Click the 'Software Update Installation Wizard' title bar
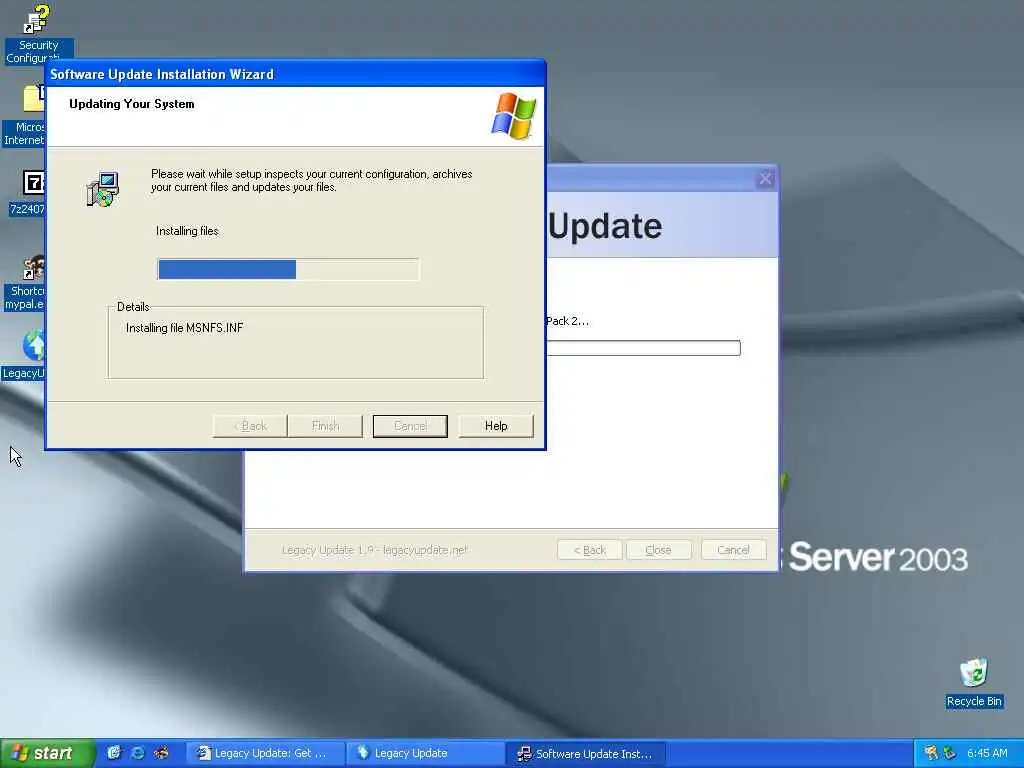This screenshot has height=768, width=1024. (295, 74)
